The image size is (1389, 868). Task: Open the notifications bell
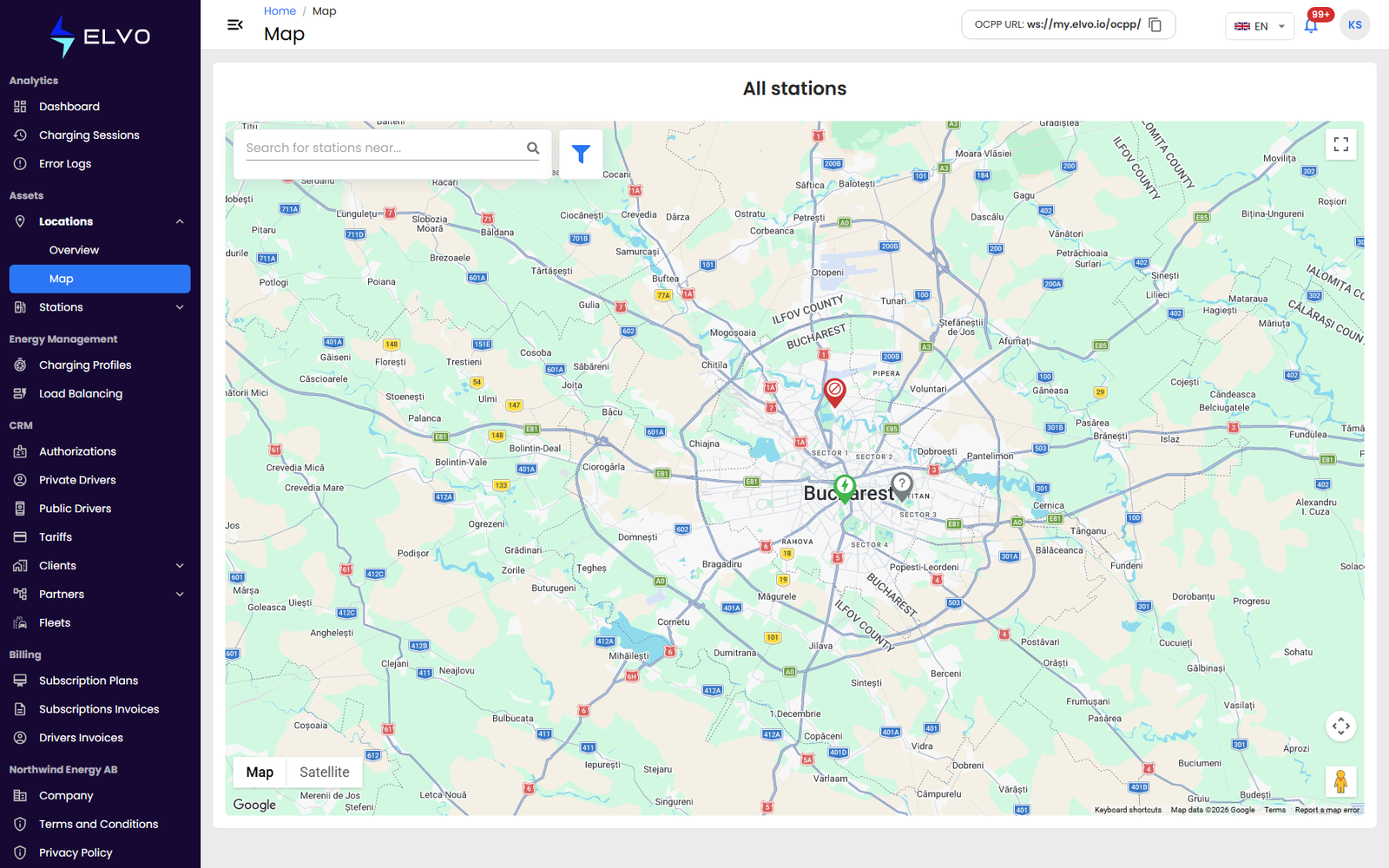click(x=1311, y=25)
